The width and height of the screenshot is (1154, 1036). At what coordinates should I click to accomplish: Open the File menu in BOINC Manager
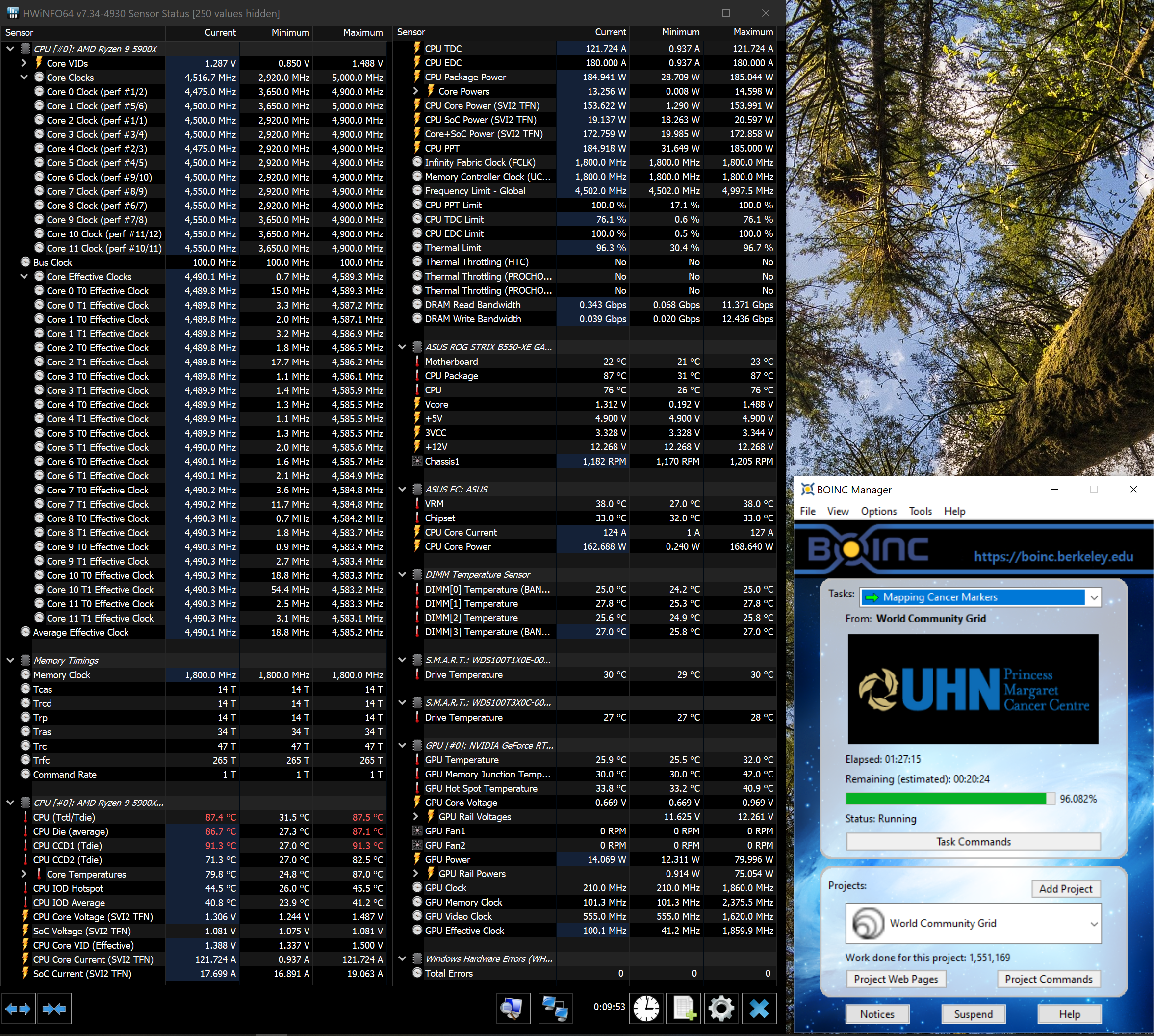coord(807,511)
